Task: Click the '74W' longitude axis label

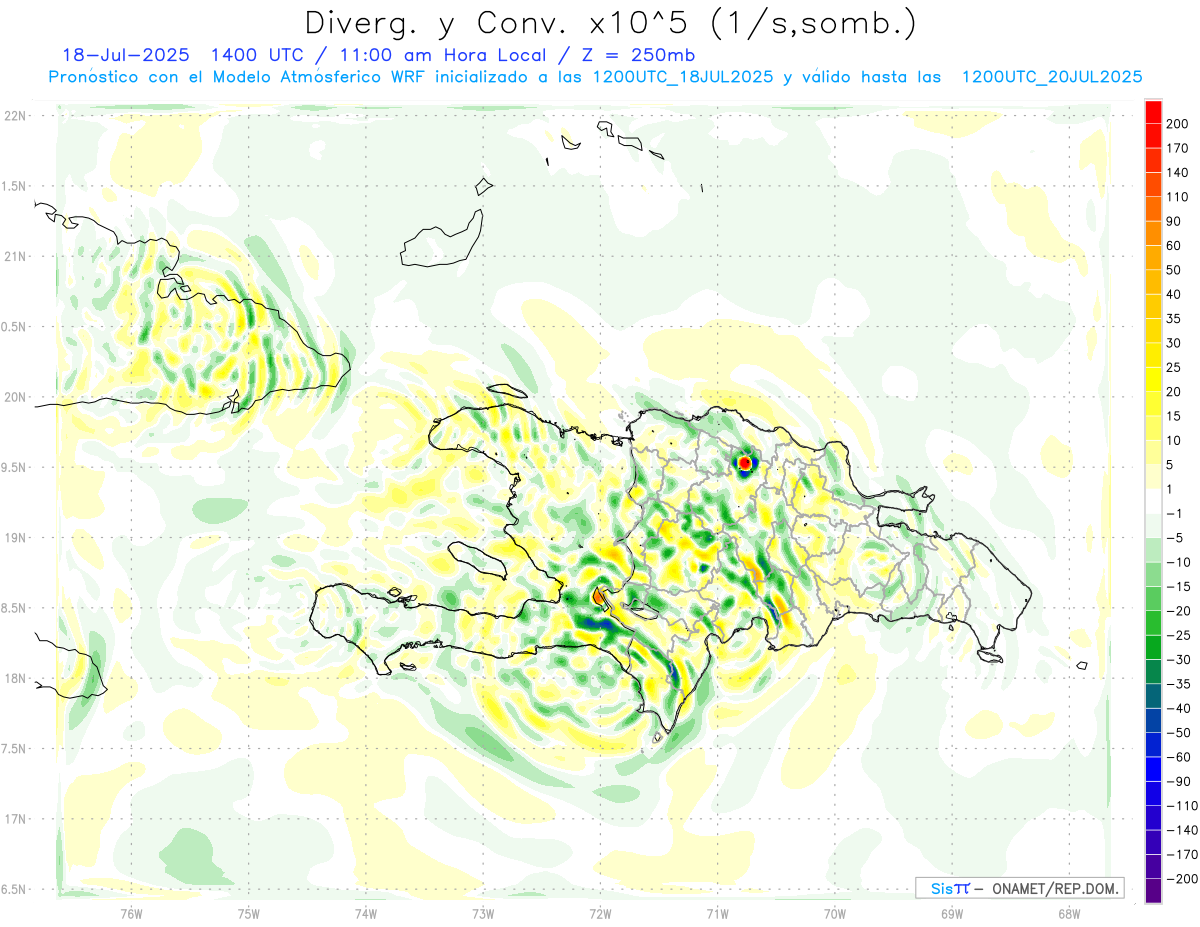Action: [365, 914]
